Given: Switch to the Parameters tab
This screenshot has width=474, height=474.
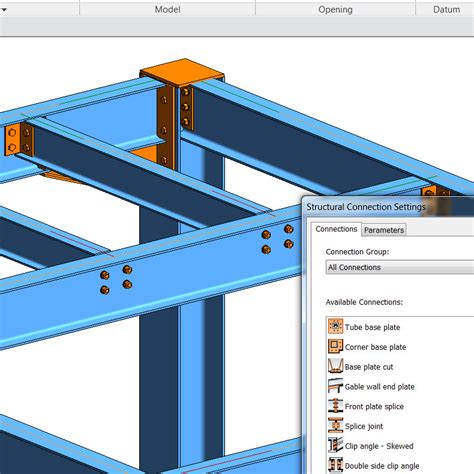Looking at the screenshot, I should click(x=384, y=230).
